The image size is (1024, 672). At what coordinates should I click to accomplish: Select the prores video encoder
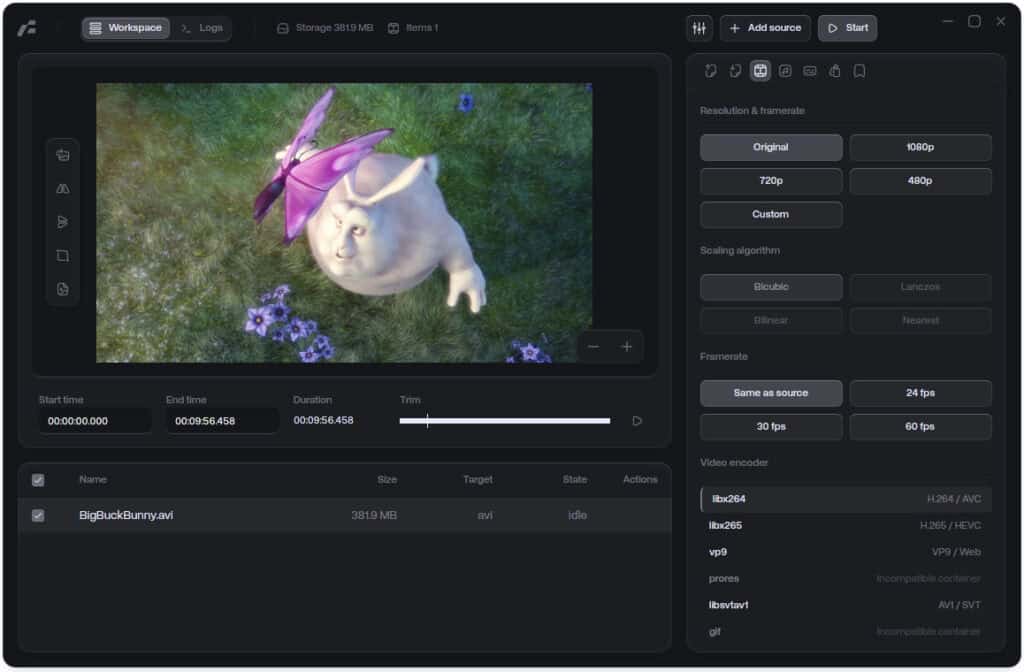pos(846,579)
